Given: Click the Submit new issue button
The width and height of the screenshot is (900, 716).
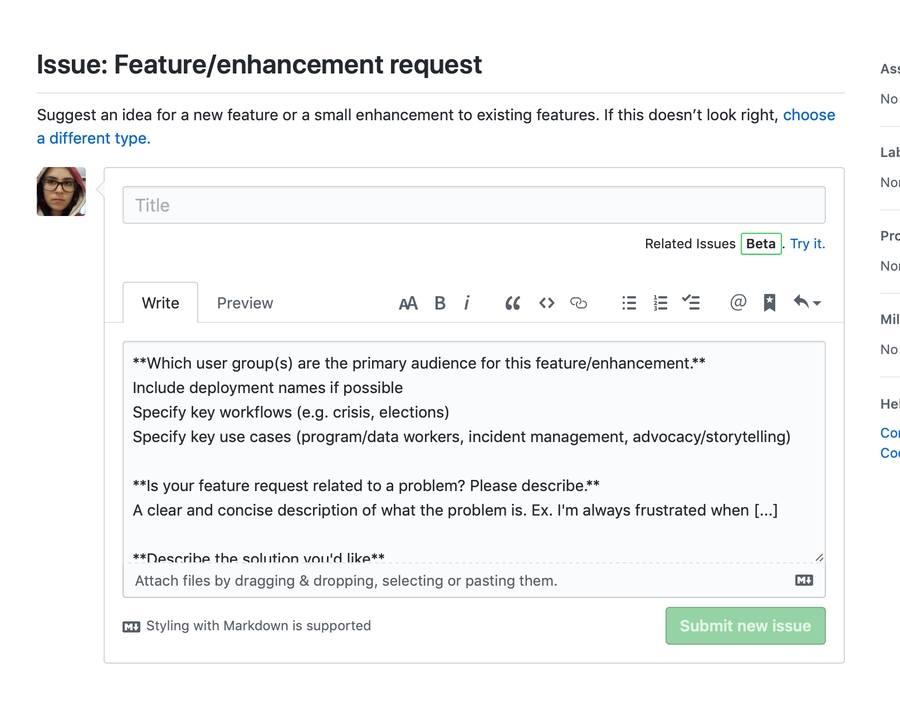Looking at the screenshot, I should 745,625.
